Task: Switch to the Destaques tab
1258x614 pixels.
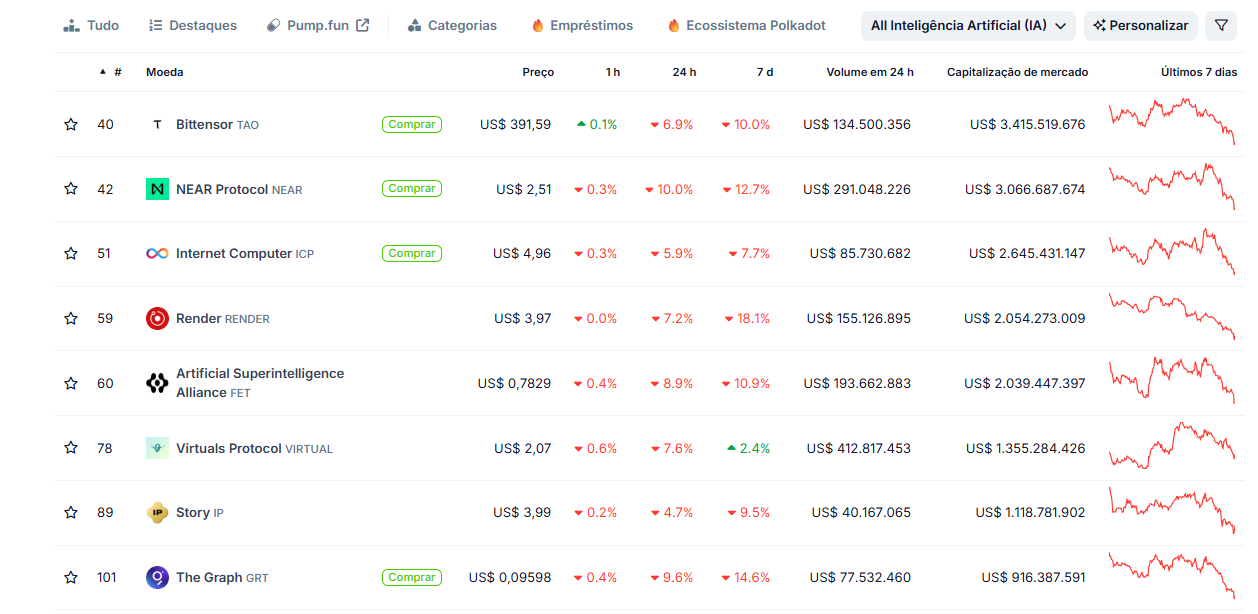Action: click(x=192, y=25)
